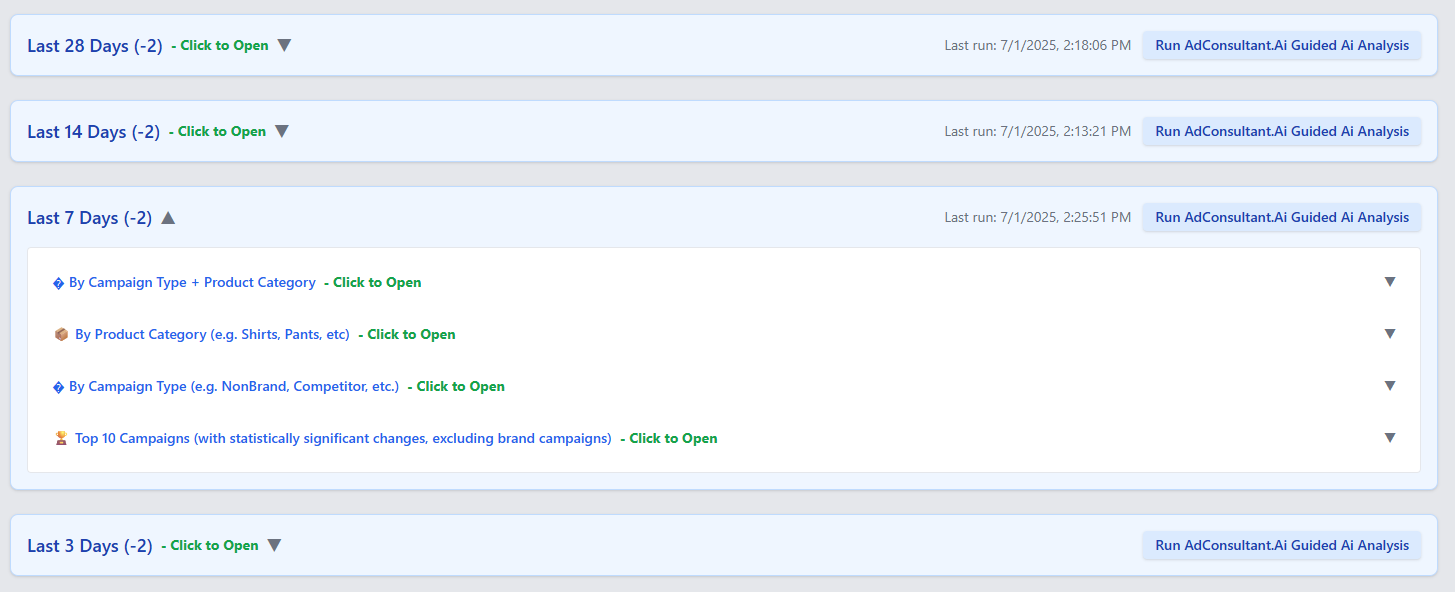Run Guided Ai Analysis for Last 14 Days
Screen dimensions: 1455x592
tap(1281, 131)
